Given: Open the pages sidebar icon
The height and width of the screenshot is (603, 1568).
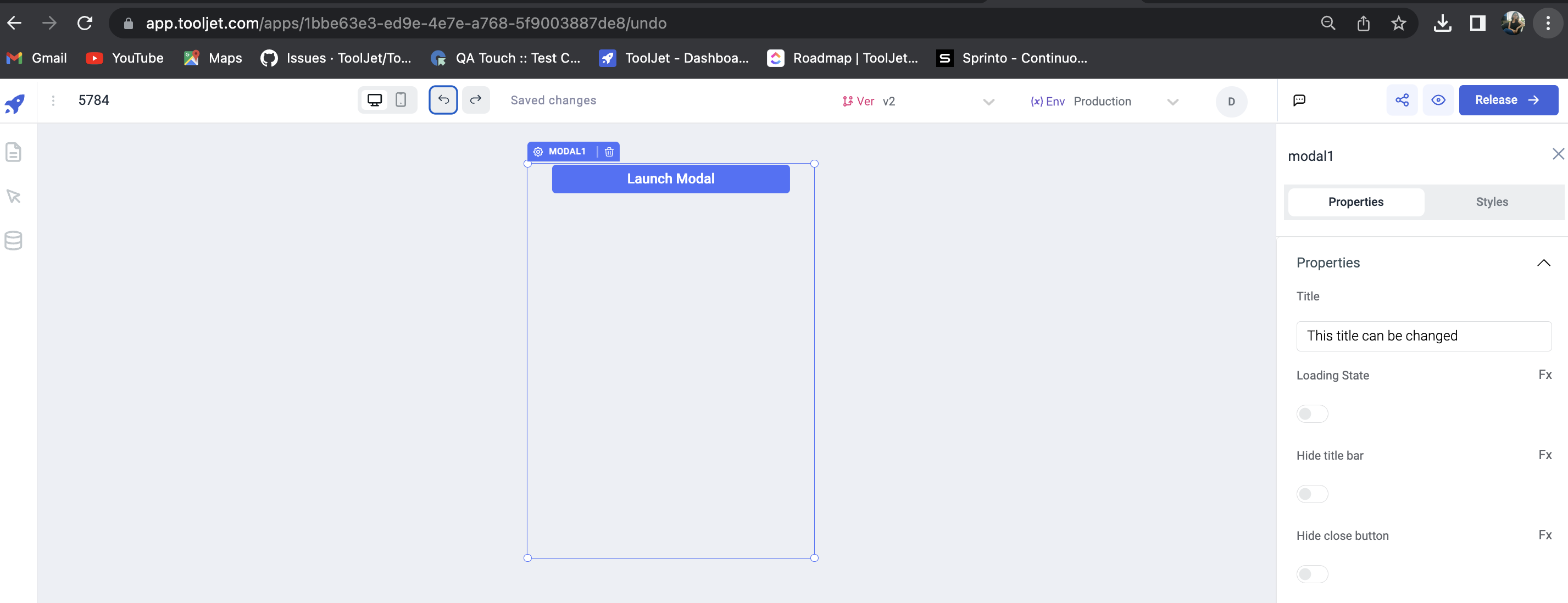Looking at the screenshot, I should point(13,152).
